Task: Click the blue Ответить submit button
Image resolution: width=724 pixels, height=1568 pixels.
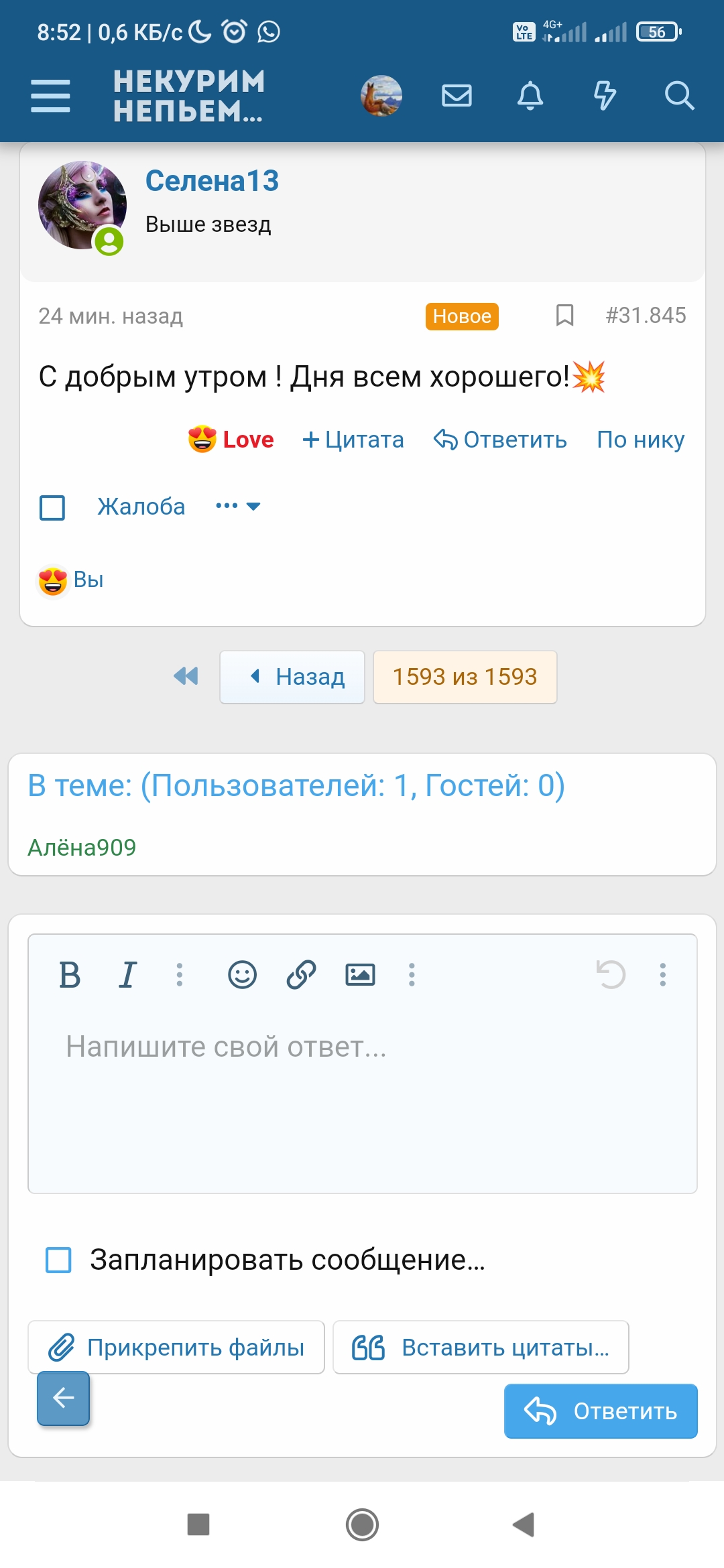Action: [601, 1411]
